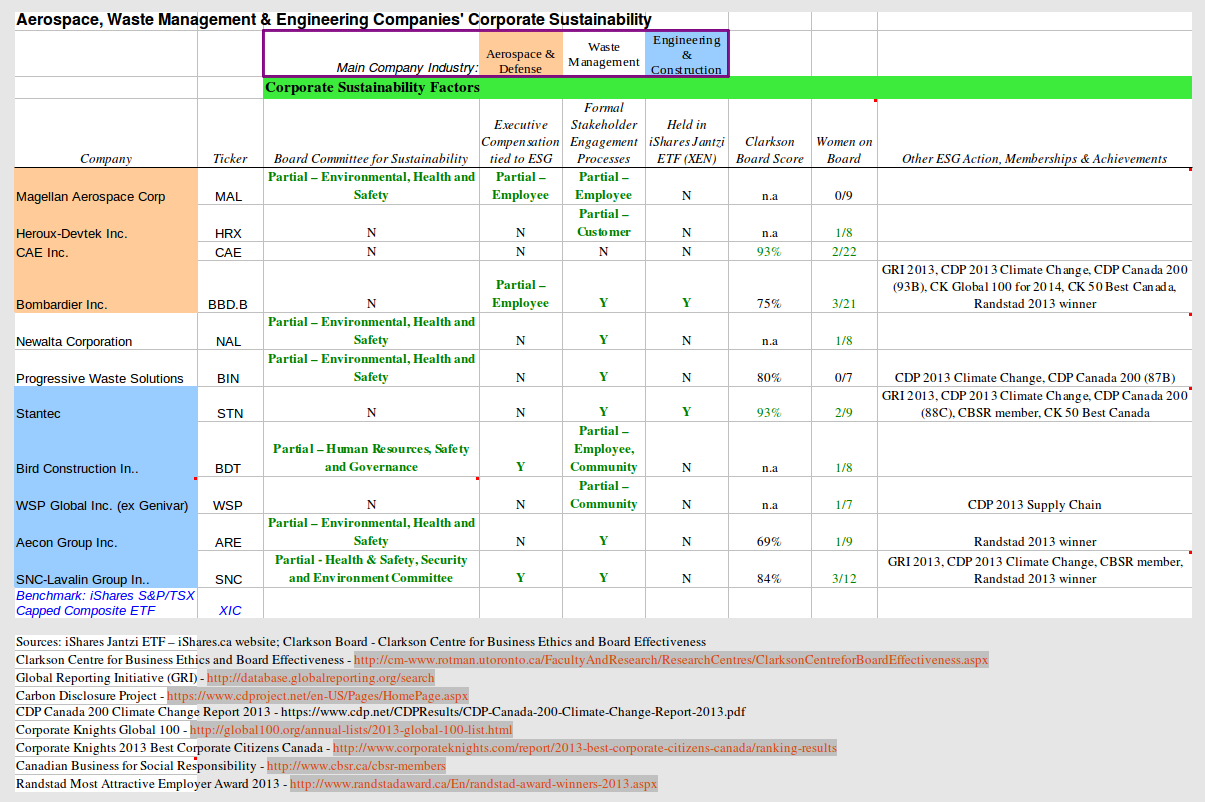Select the SNC-Lavalin Group company cell
1205x802 pixels.
(106, 569)
